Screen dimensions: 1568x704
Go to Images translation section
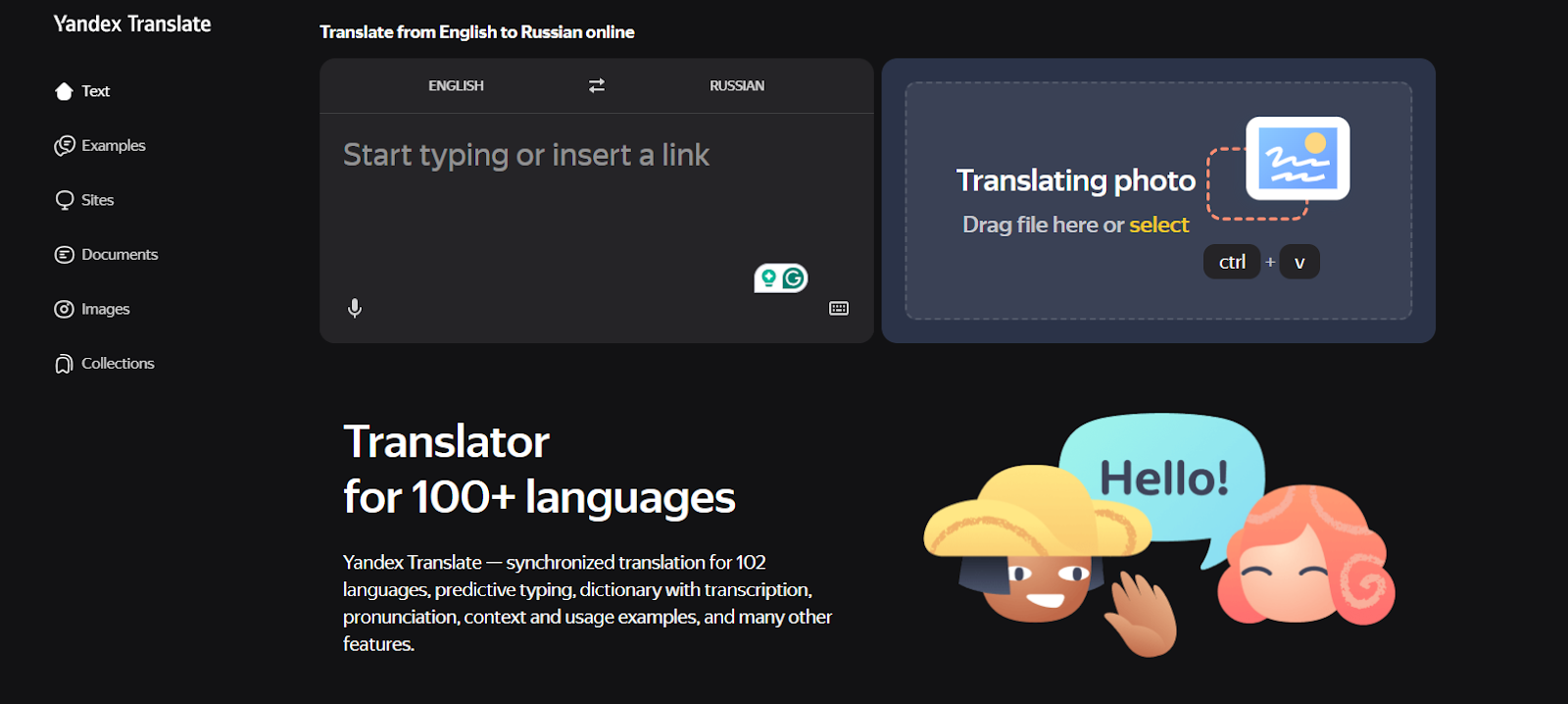point(105,309)
